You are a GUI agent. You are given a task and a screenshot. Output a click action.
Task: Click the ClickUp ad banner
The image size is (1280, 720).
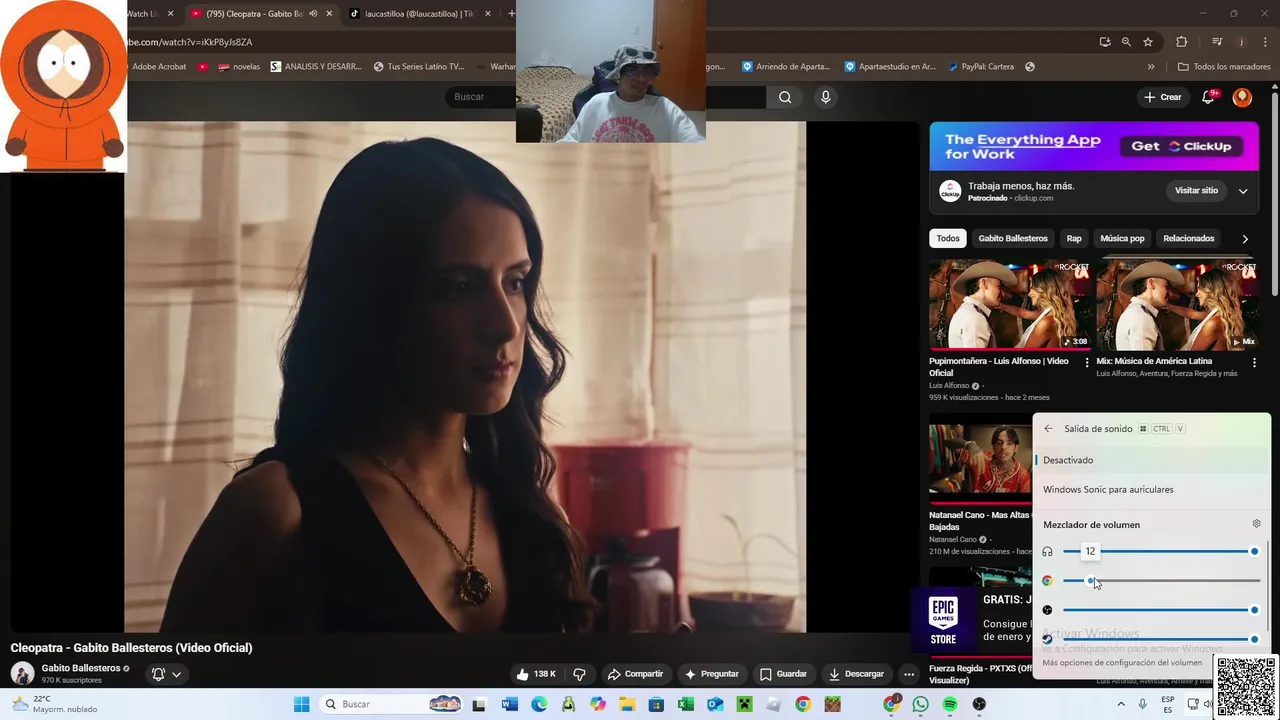(x=1094, y=147)
